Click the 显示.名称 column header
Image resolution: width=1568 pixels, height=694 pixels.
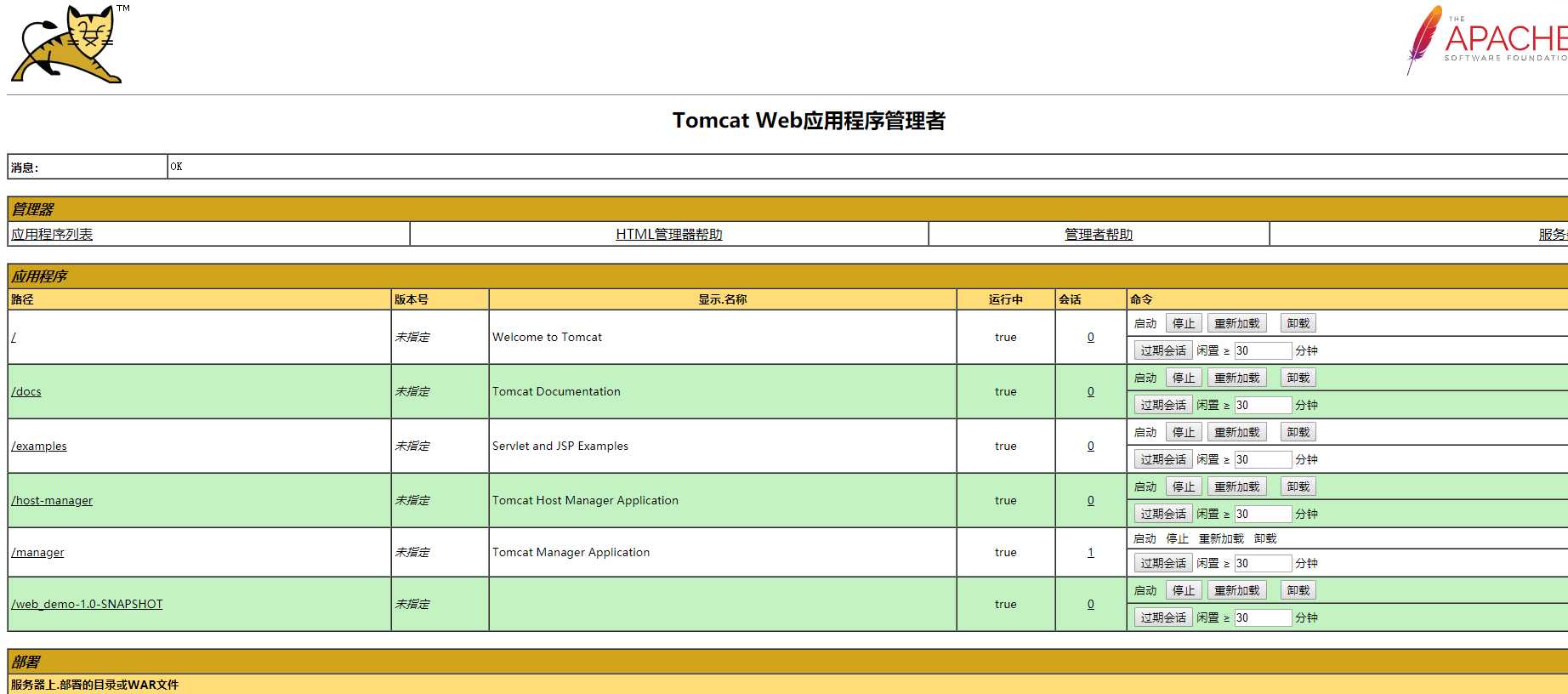(723, 299)
